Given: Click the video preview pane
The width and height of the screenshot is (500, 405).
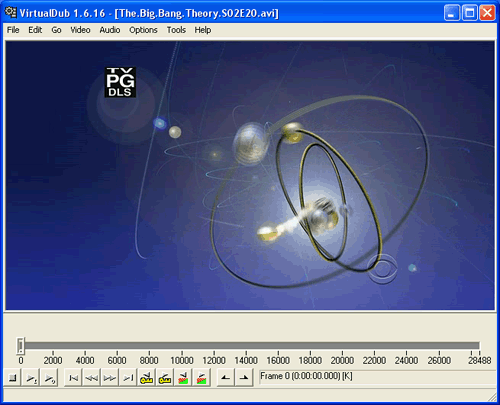Looking at the screenshot, I should coord(250,176).
